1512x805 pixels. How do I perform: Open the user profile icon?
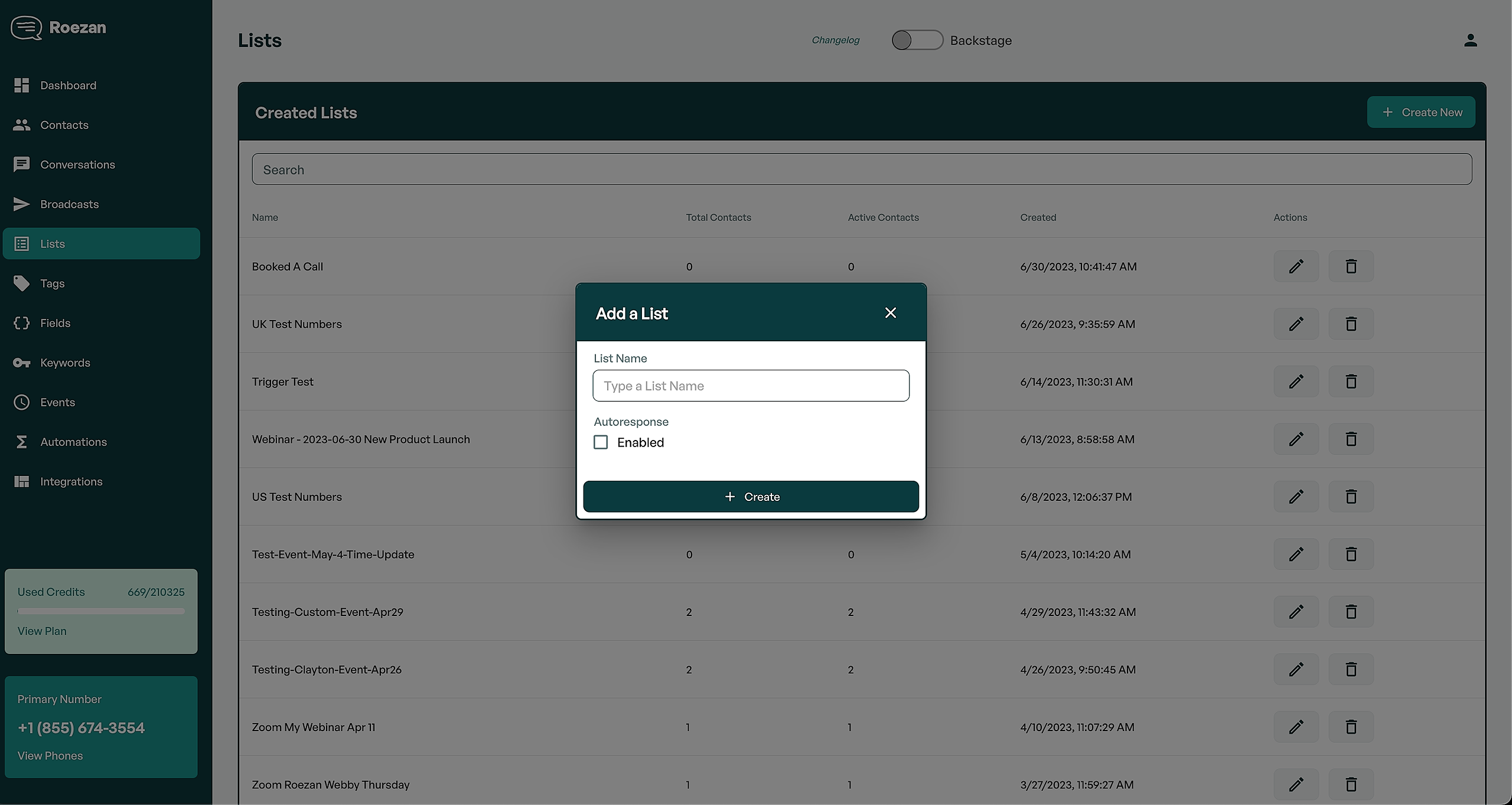click(x=1470, y=40)
